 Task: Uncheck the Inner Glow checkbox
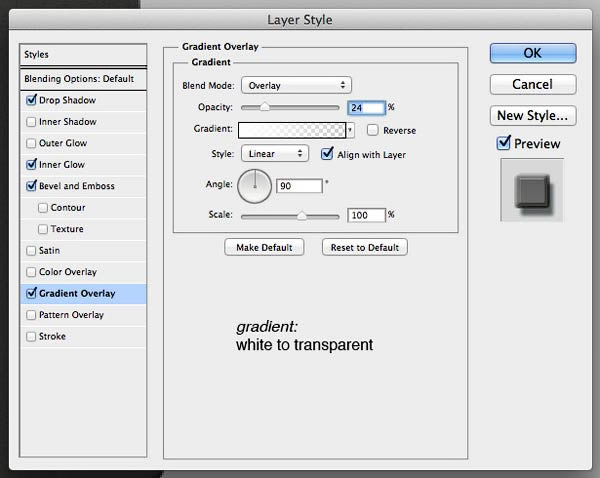tap(31, 165)
